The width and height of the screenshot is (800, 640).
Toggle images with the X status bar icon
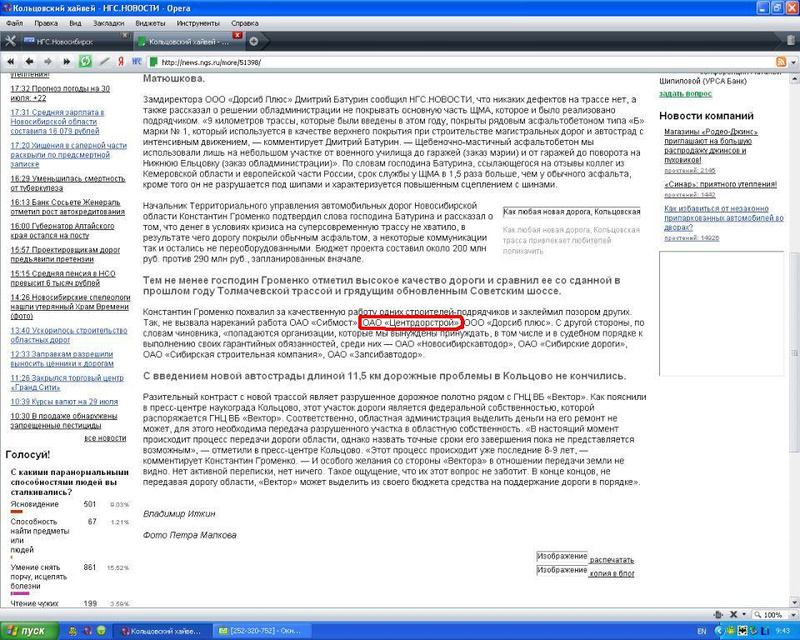[x=734, y=614]
